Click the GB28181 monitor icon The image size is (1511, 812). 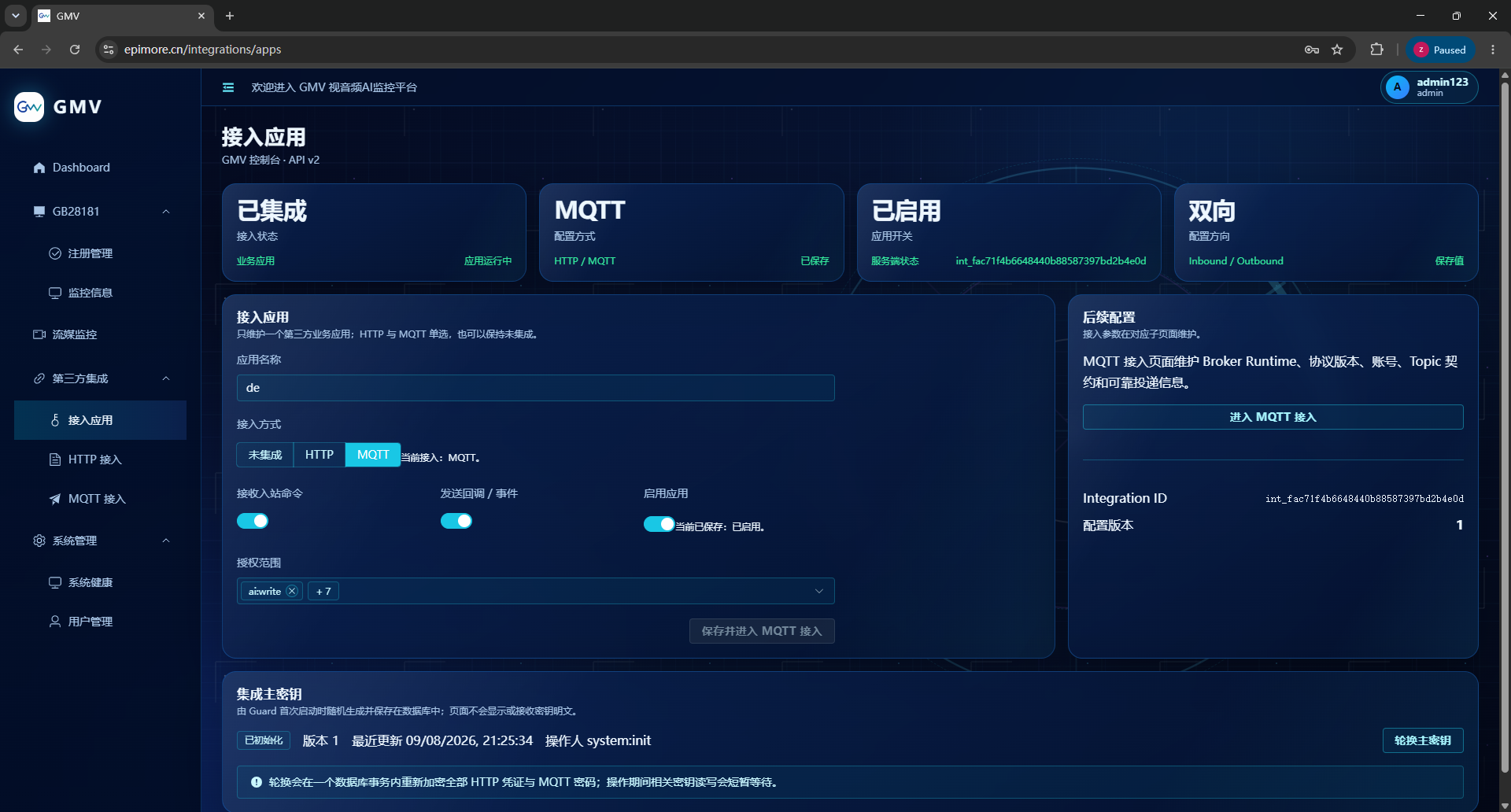click(39, 212)
